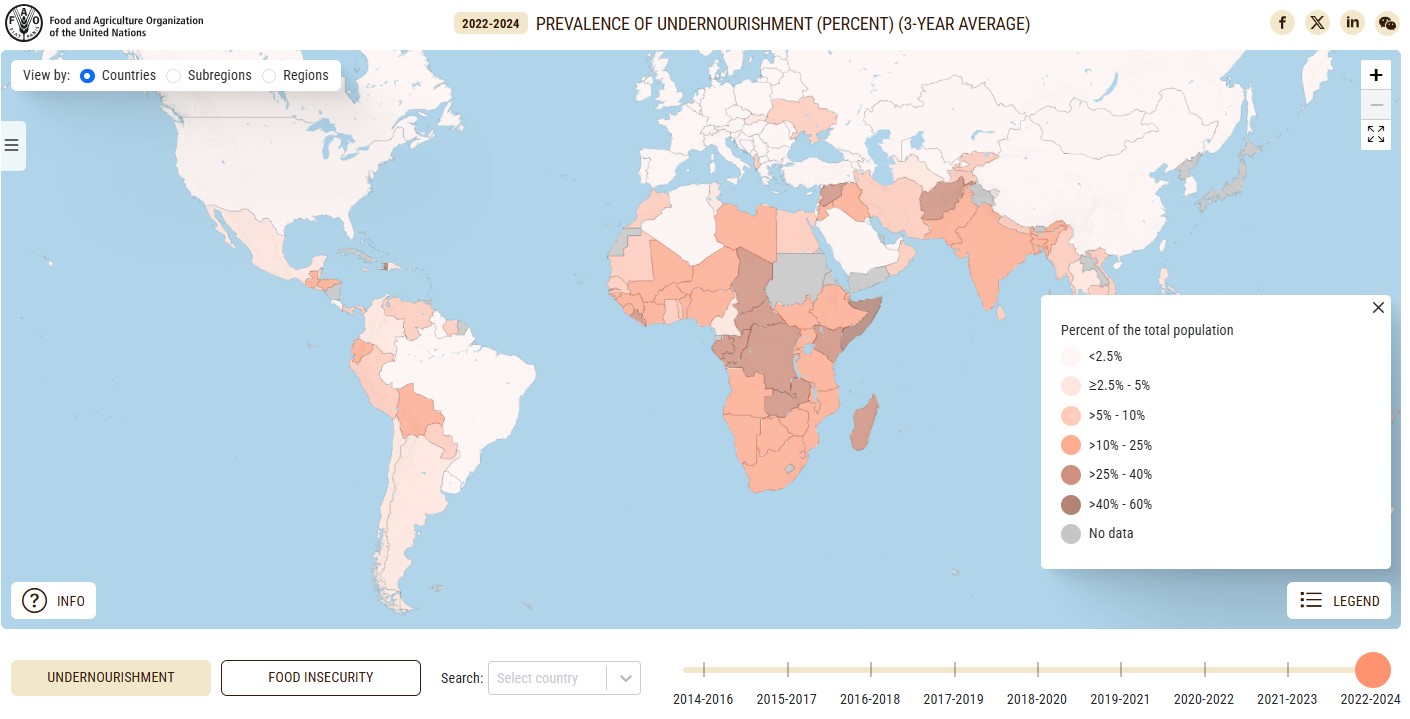Zoom out on the map
Screen dimensions: 1410x719
click(1376, 104)
